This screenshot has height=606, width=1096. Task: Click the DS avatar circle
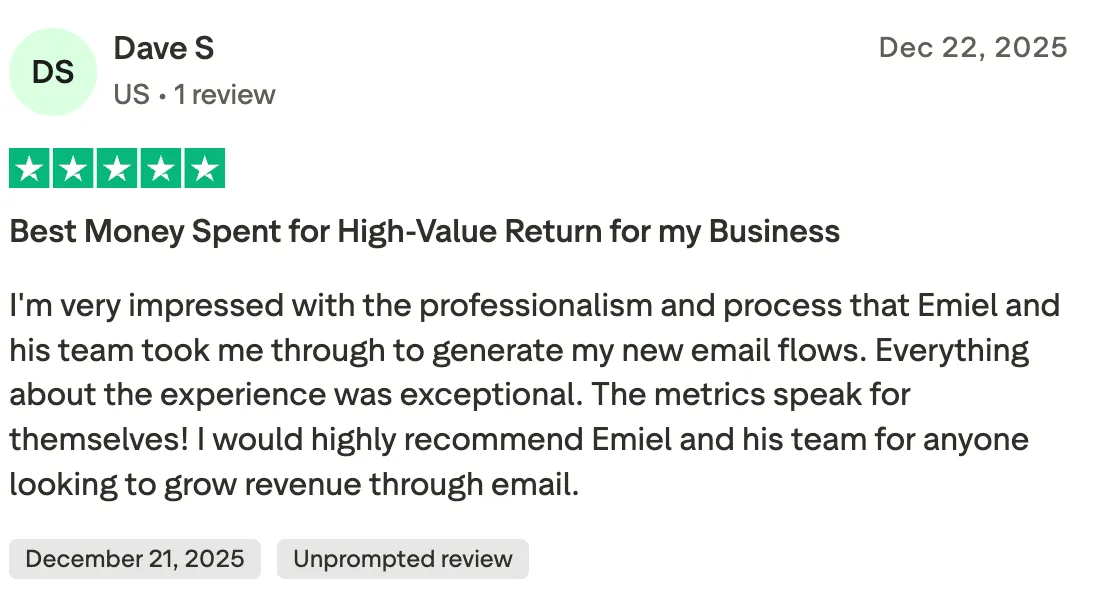pos(53,72)
